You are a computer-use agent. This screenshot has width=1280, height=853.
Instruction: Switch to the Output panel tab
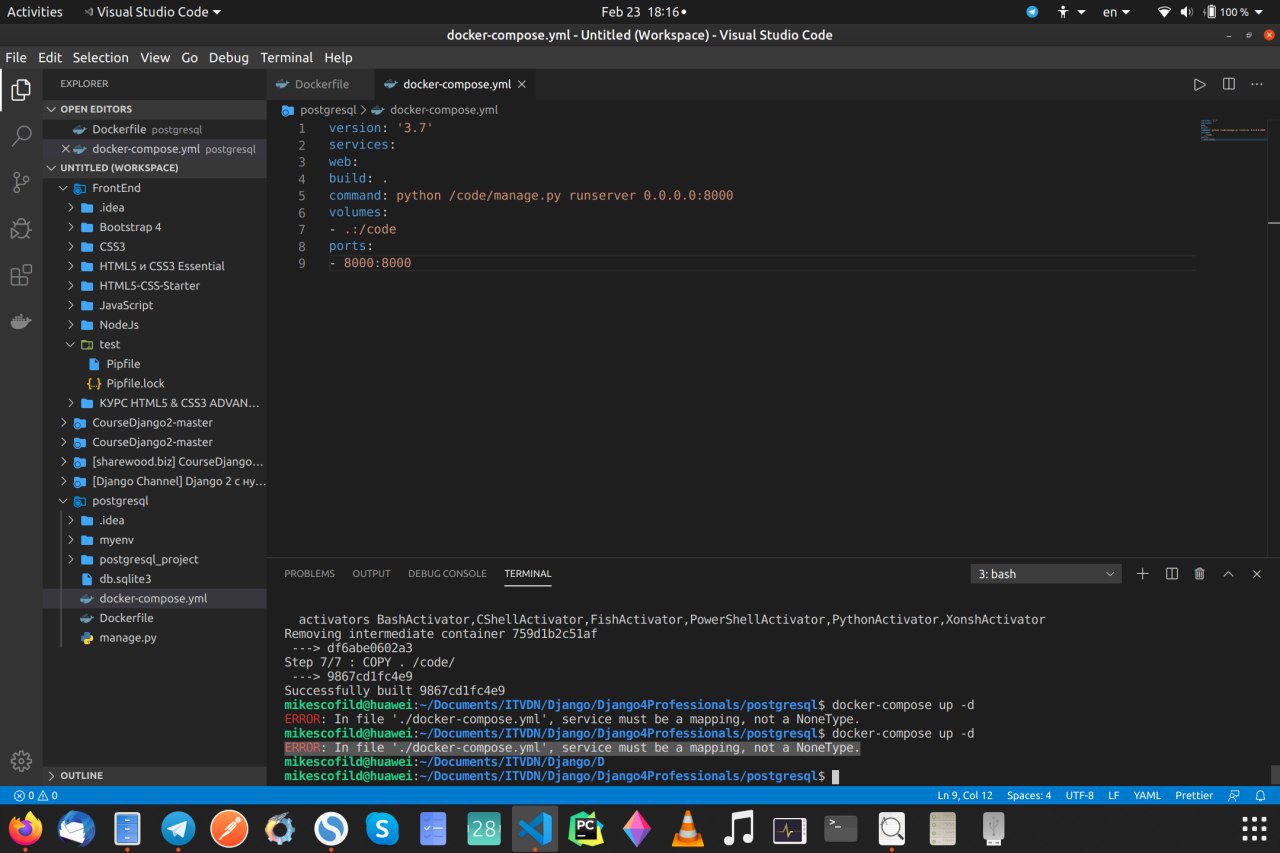[x=371, y=573]
